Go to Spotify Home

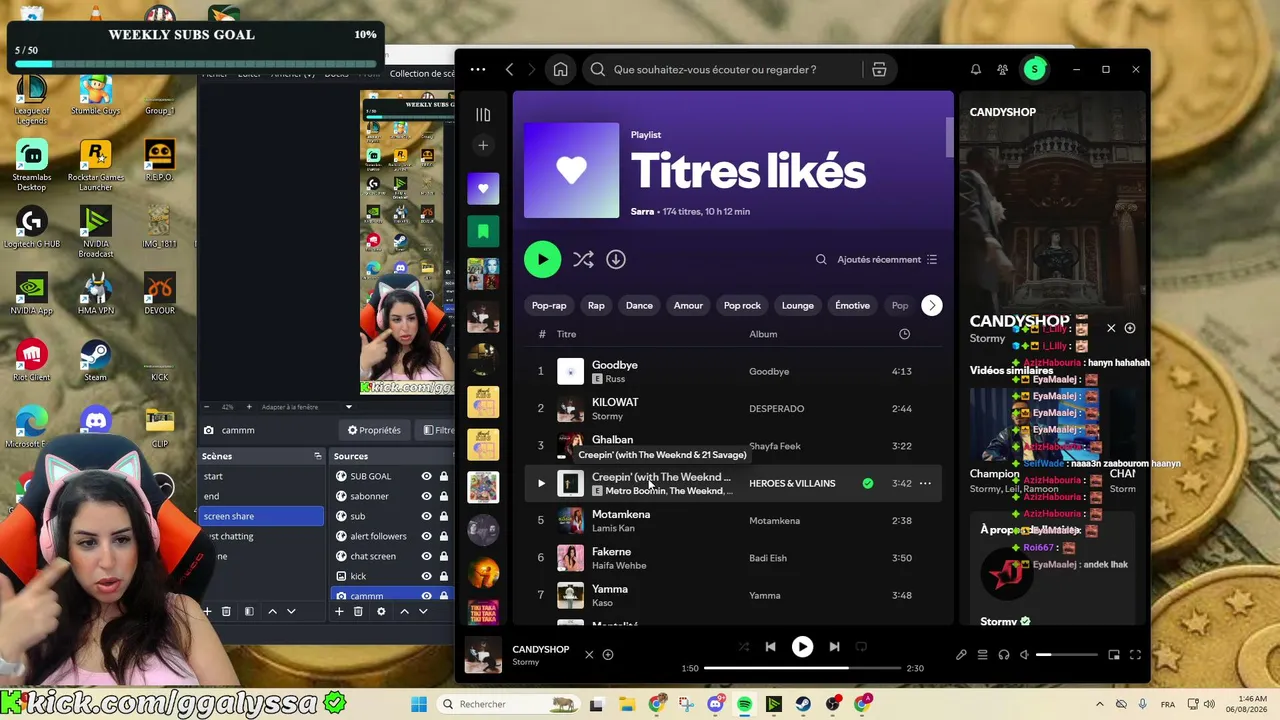pos(560,70)
